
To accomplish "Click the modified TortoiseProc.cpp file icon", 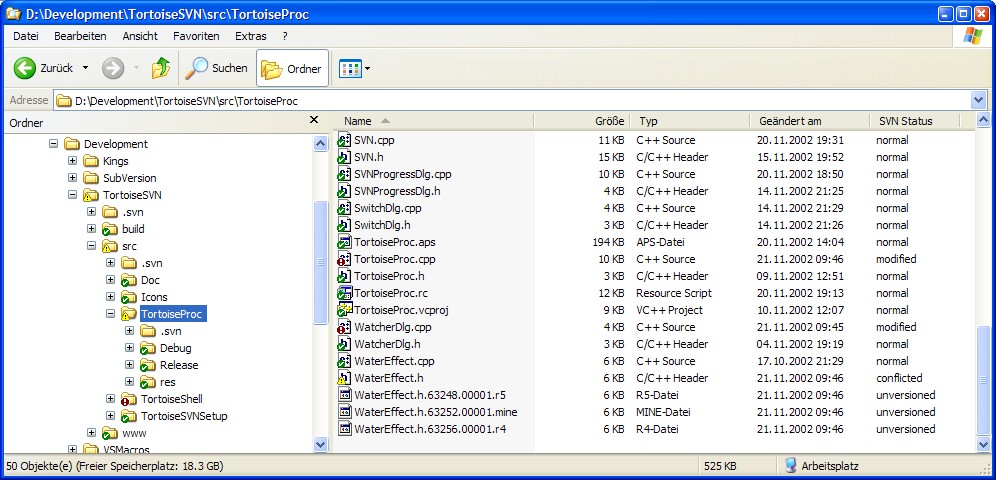I will (x=344, y=259).
